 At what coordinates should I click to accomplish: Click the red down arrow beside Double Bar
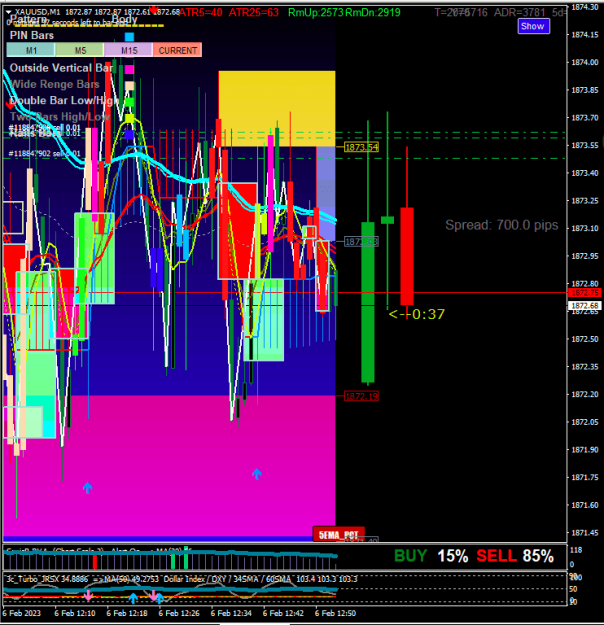(10, 104)
